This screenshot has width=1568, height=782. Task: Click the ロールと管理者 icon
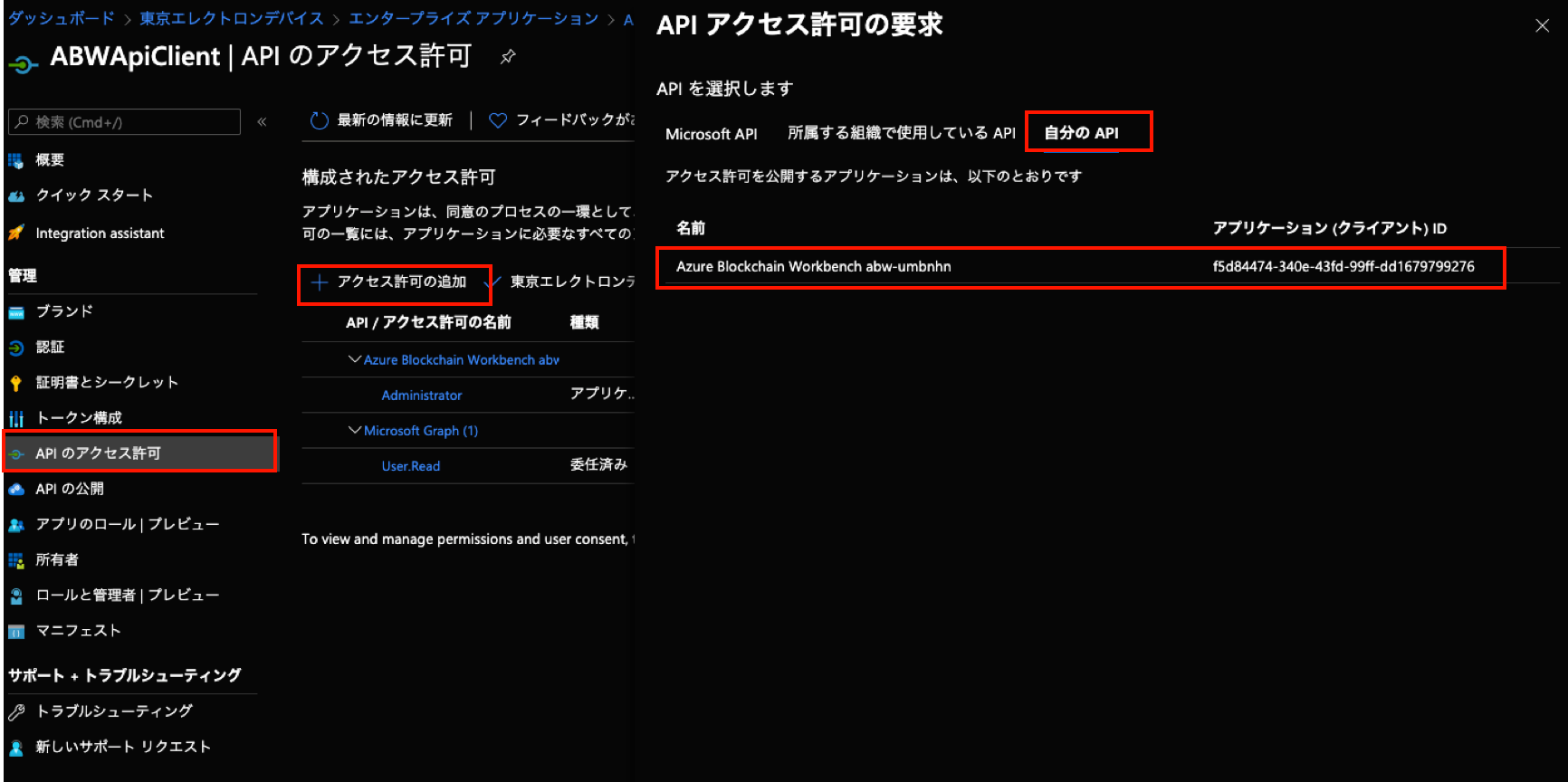16,596
